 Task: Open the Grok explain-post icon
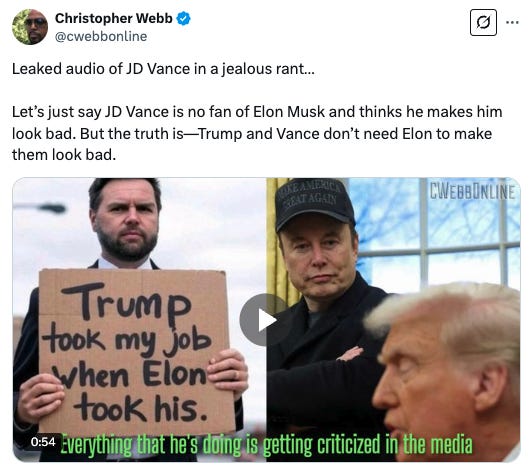483,23
